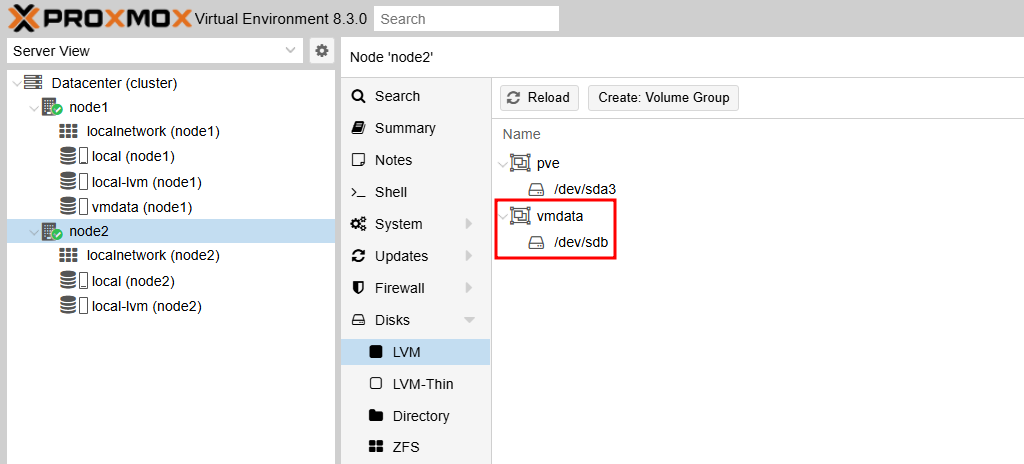Screen dimensions: 1024x464
Task: Click node1 server icon with green check
Action: (52, 107)
